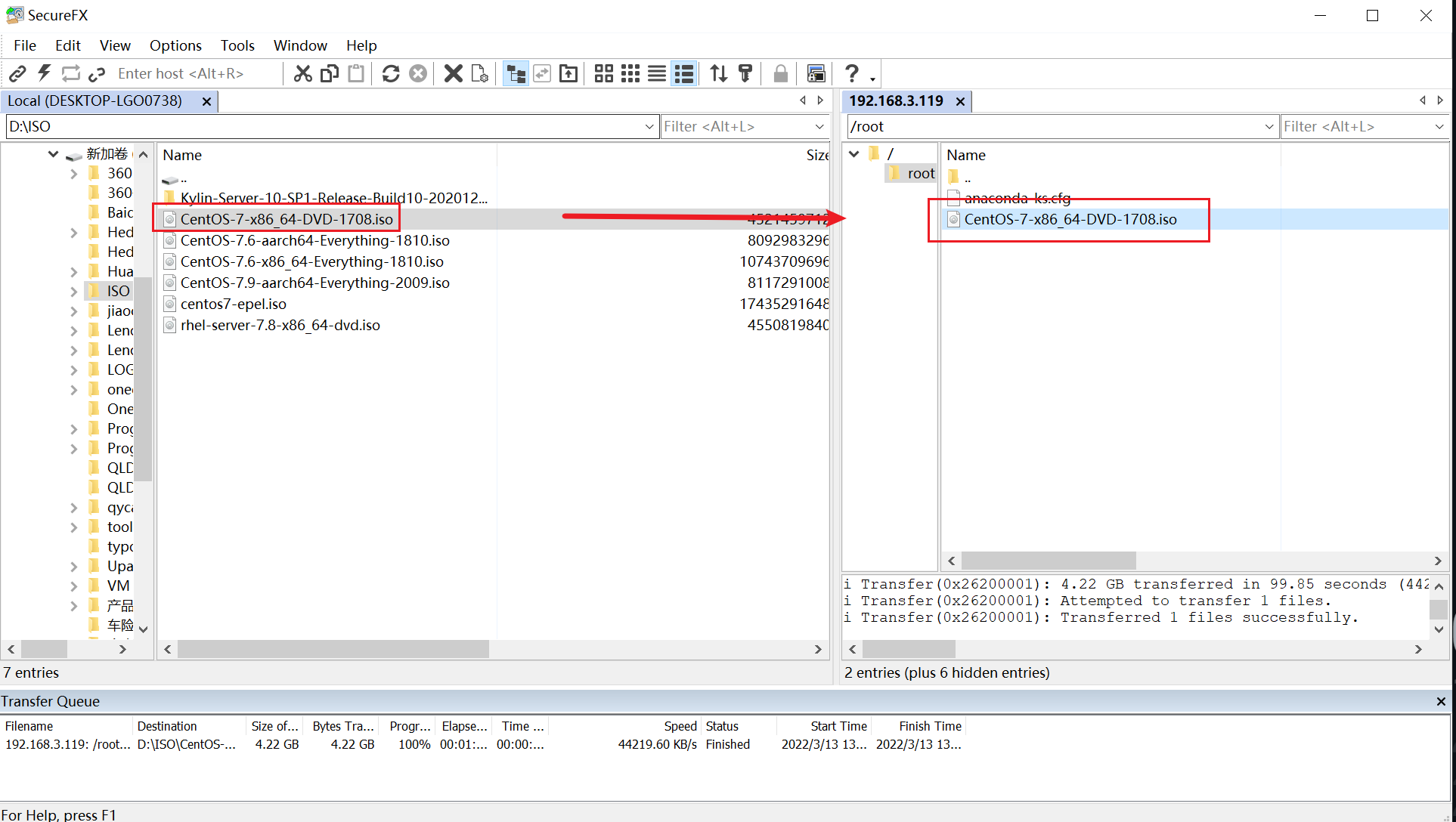This screenshot has width=1456, height=822.
Task: Open the /root path dropdown
Action: 1269,126
